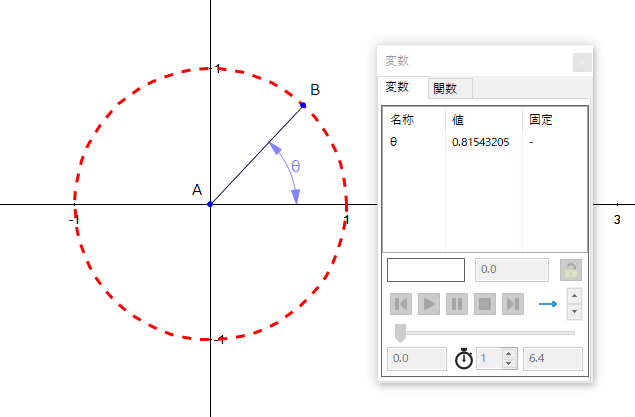635x417 pixels.
Task: Click the 値 column header
Action: click(459, 120)
